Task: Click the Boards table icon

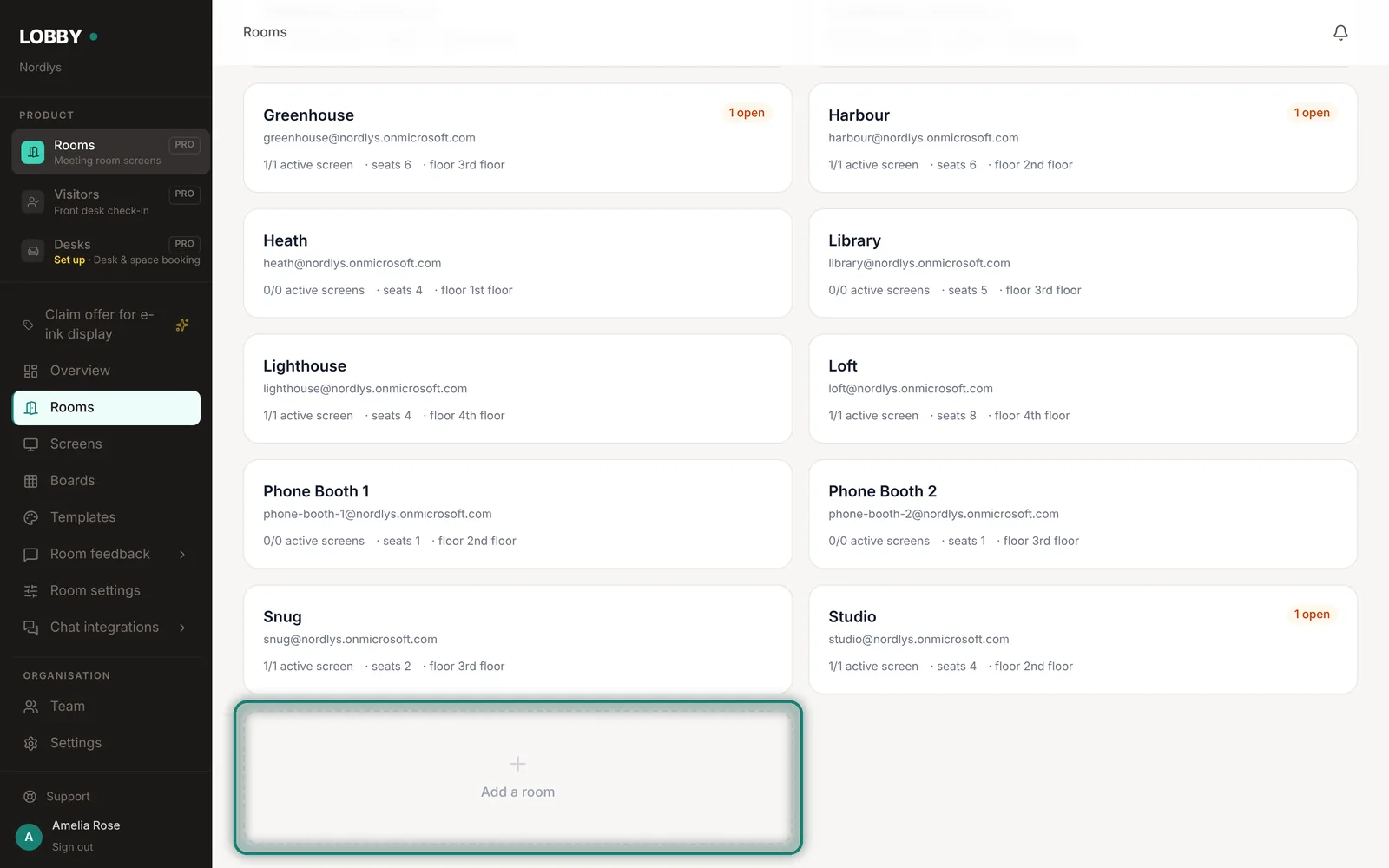Action: click(31, 481)
